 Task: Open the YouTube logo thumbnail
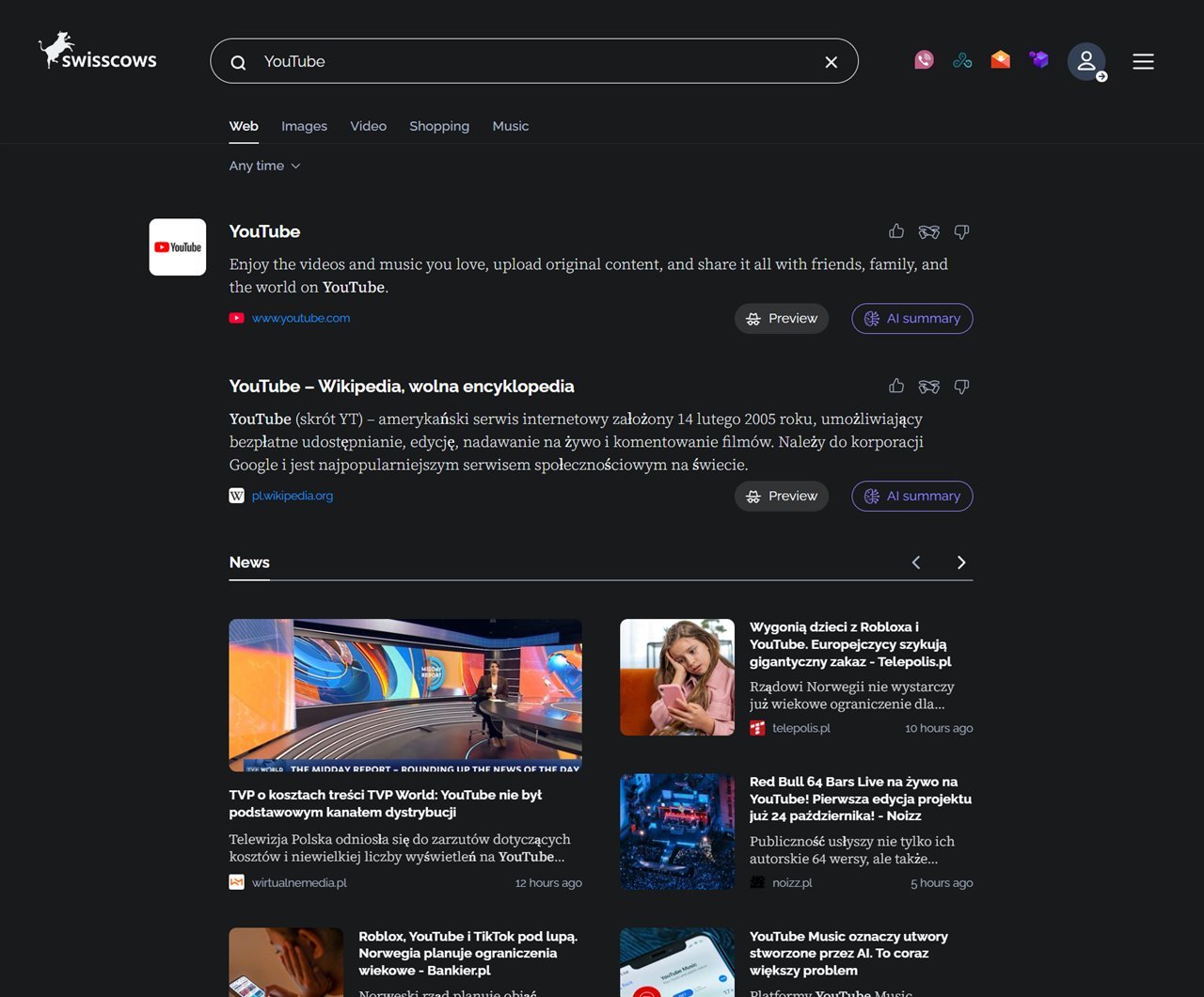tap(178, 247)
